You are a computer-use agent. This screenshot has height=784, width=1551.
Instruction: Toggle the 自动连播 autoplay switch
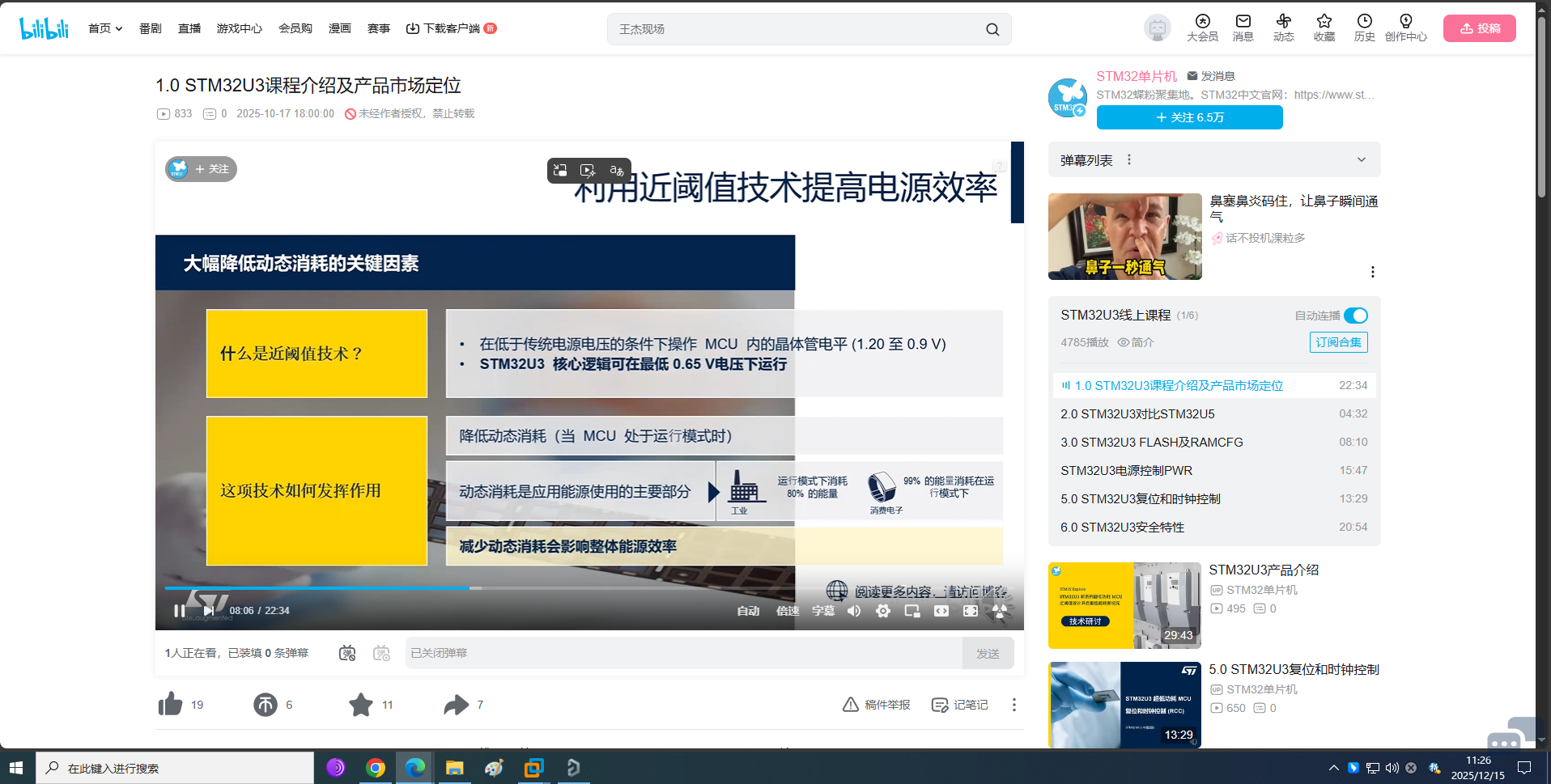[1356, 316]
